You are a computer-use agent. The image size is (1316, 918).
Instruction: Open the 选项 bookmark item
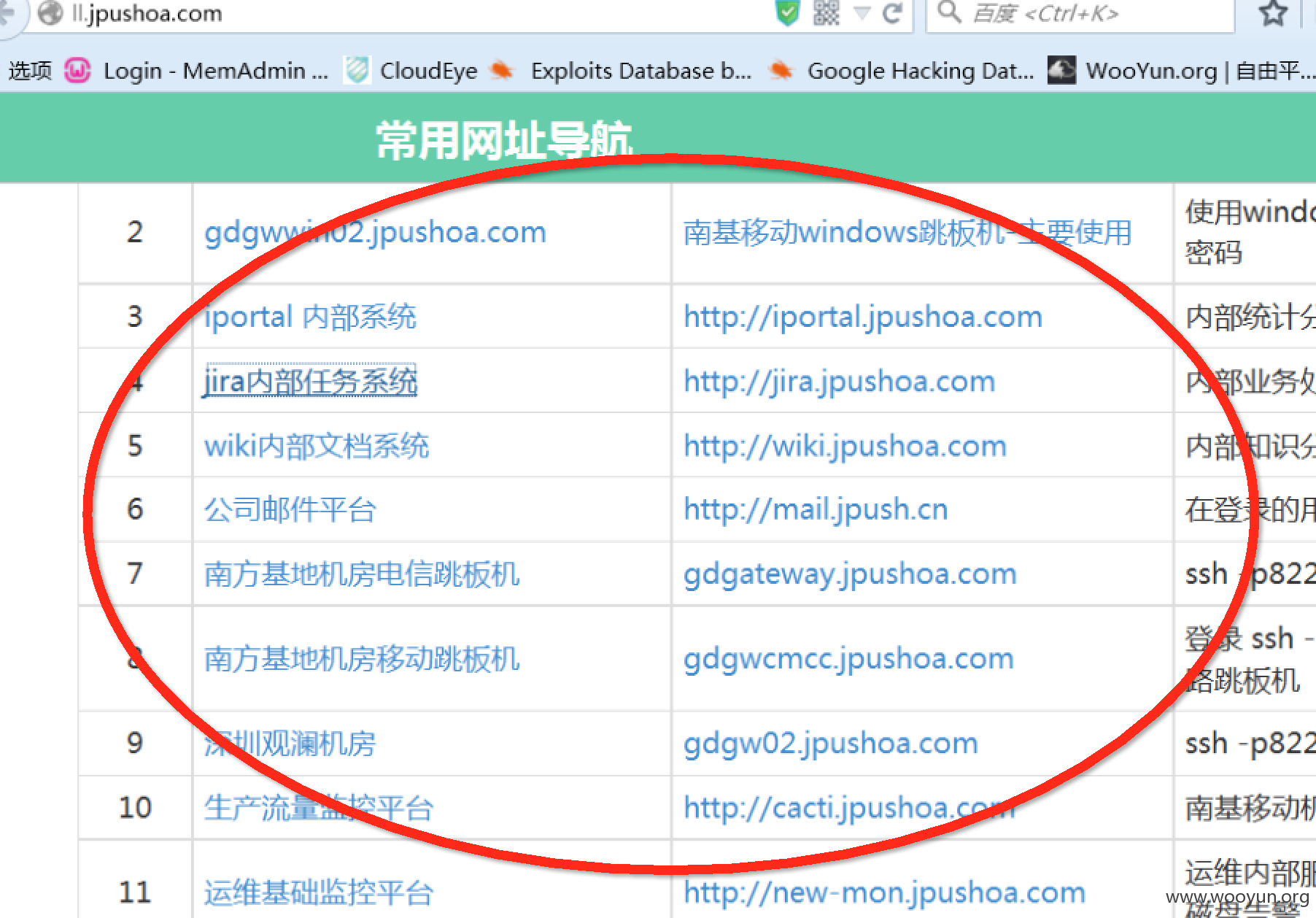tap(30, 71)
